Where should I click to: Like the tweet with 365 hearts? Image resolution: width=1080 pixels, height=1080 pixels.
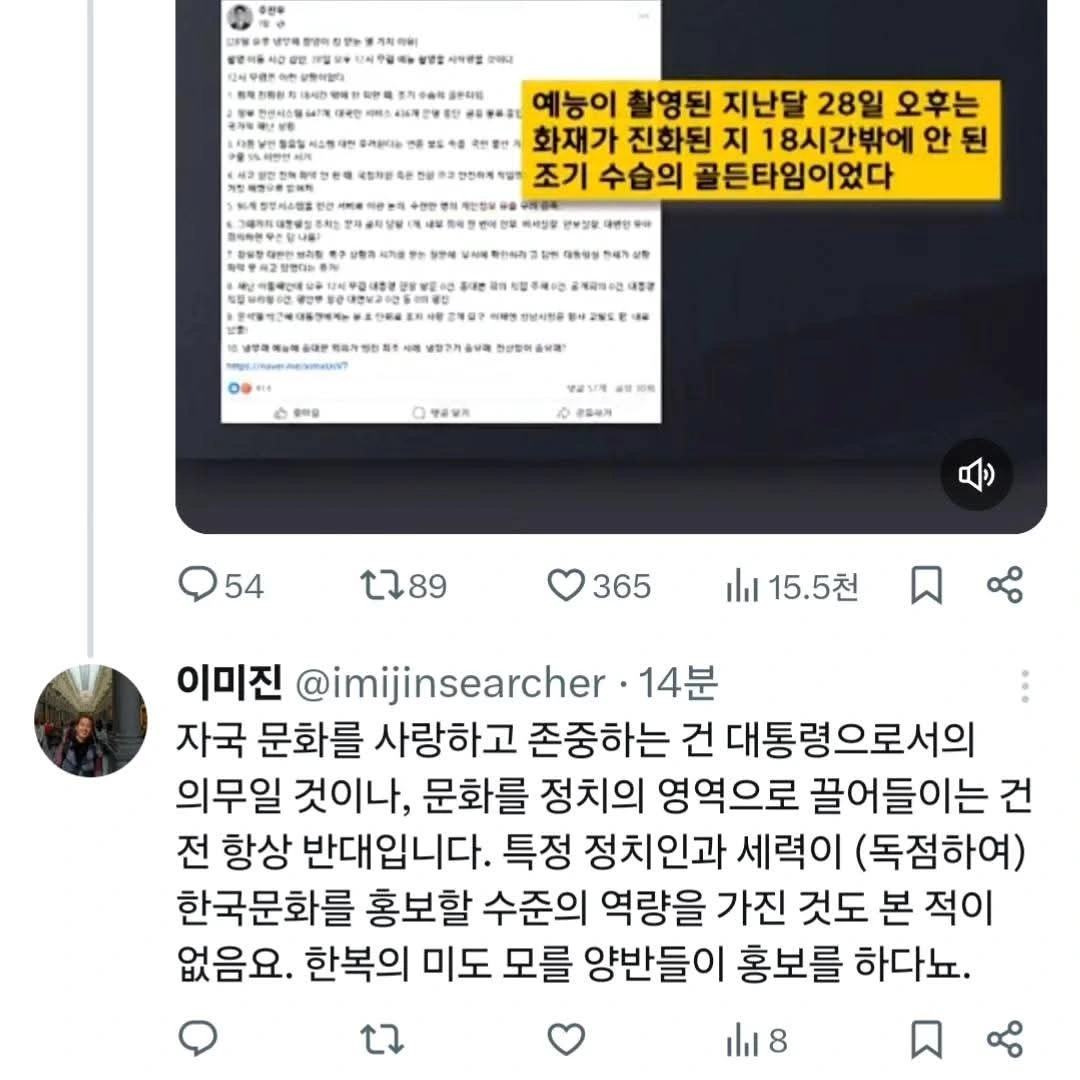(x=599, y=585)
